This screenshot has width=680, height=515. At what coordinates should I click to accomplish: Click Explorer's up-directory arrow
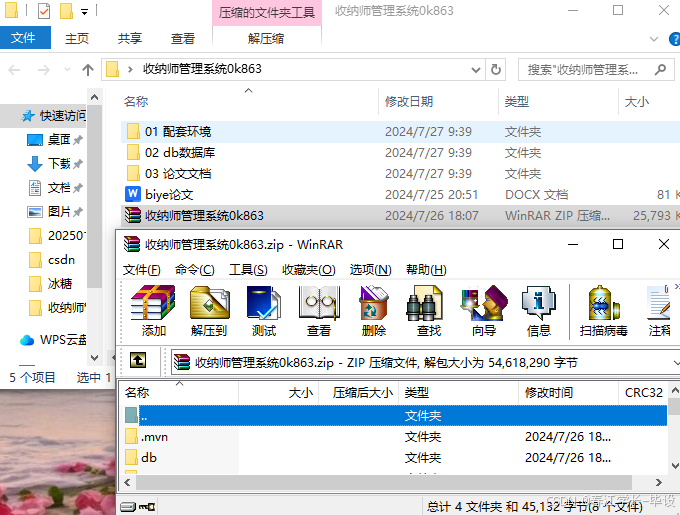[x=88, y=69]
